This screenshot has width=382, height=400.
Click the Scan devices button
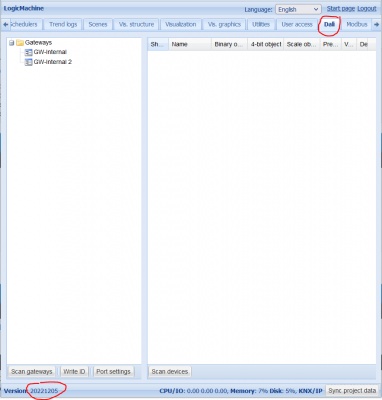tap(170, 371)
